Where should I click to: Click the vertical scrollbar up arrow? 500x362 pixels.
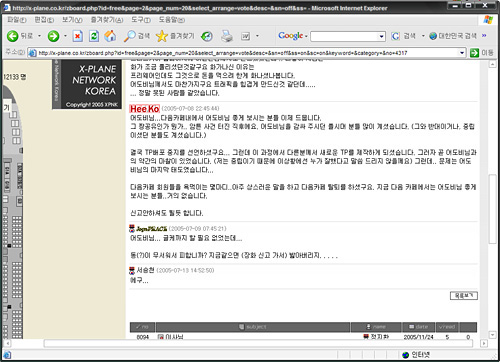point(493,65)
